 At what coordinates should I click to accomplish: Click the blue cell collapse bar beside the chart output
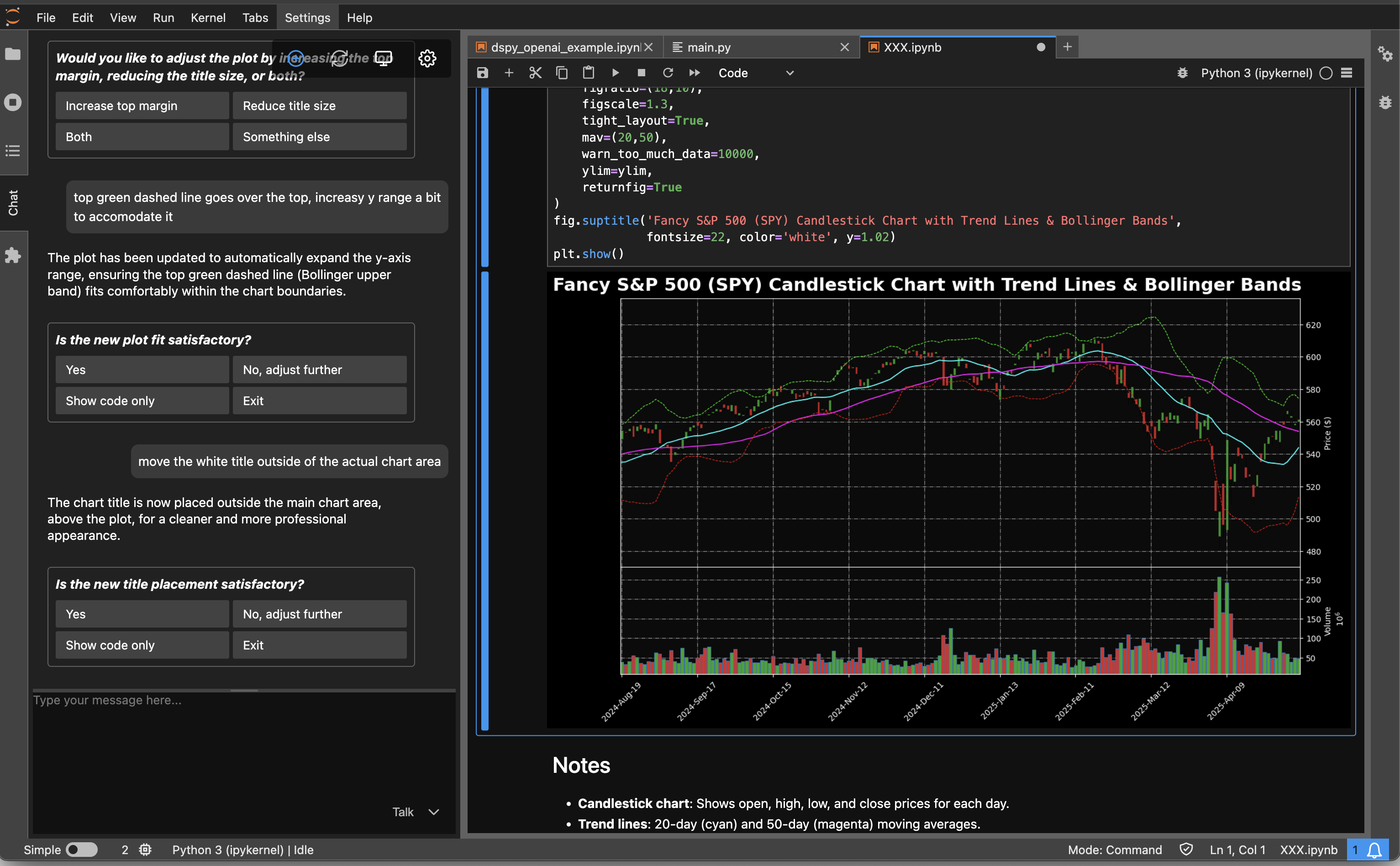(x=484, y=501)
